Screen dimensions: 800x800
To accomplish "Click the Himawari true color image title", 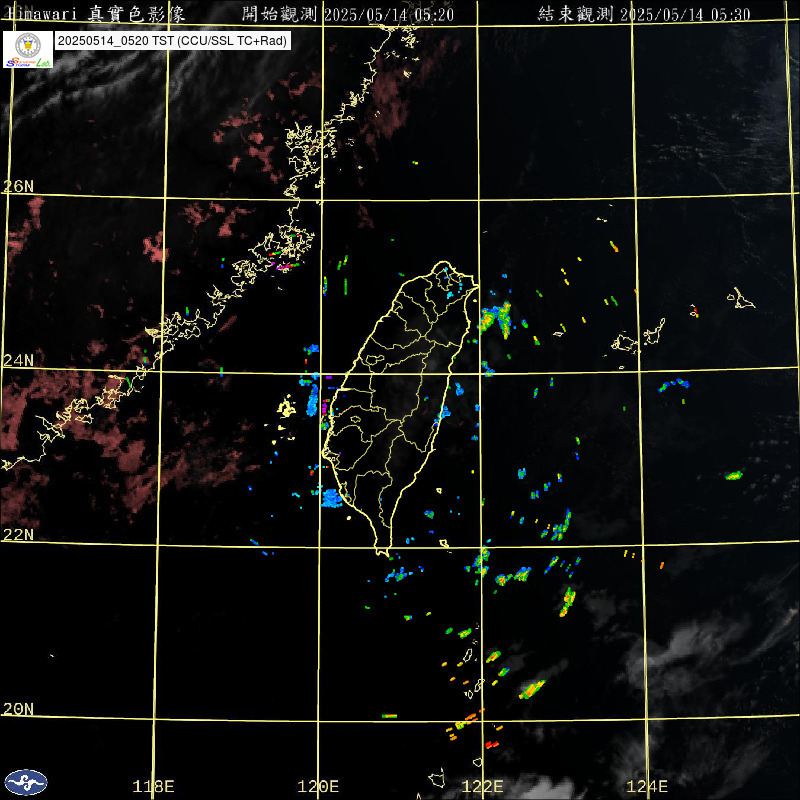I will click(95, 14).
